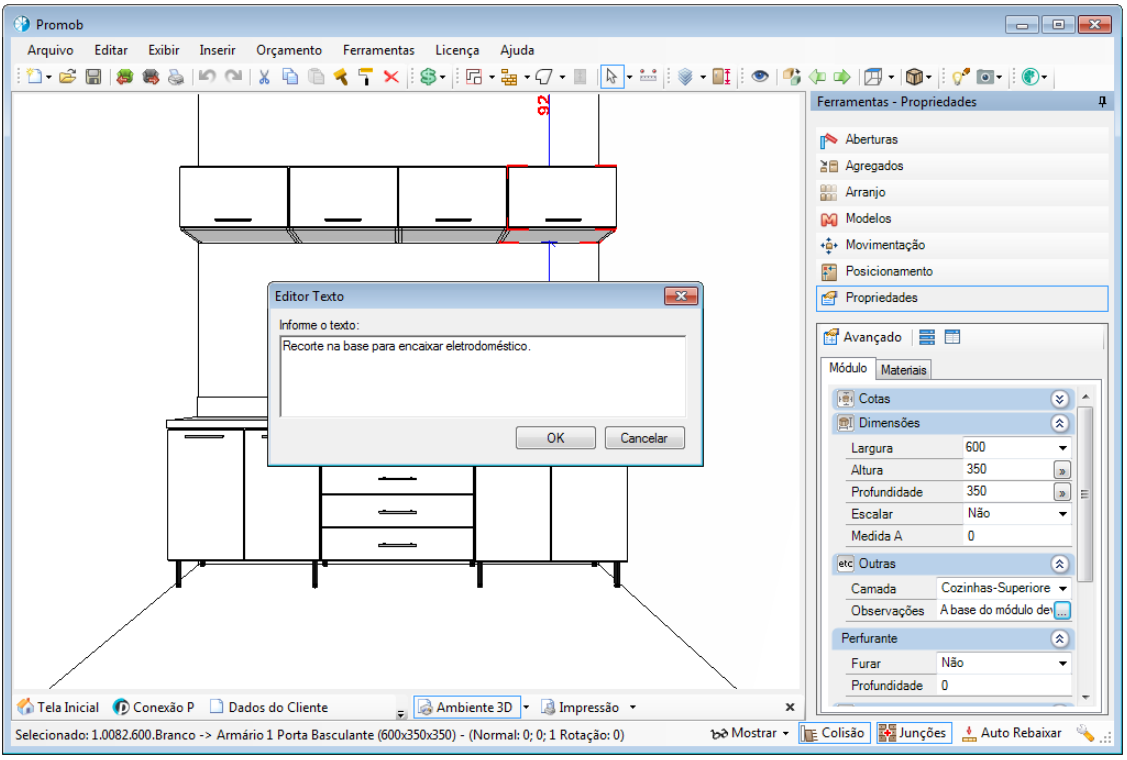The width and height of the screenshot is (1127, 760).
Task: Click the dark sofa export icon
Action: [150, 76]
